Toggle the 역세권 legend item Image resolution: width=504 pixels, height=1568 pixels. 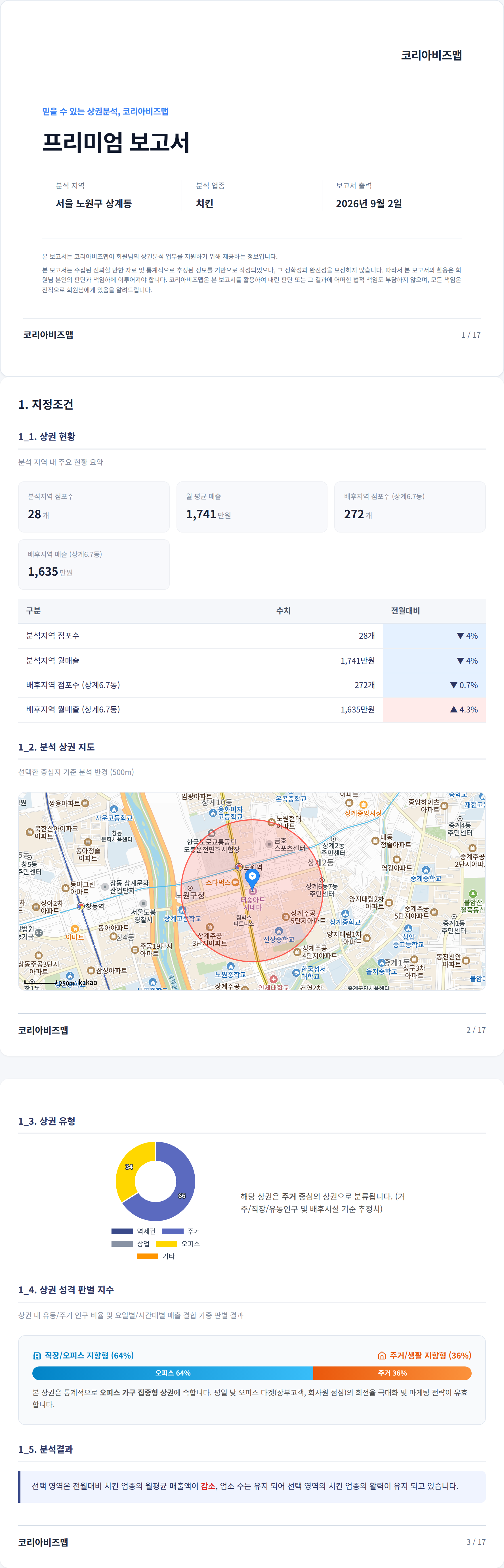133,1231
